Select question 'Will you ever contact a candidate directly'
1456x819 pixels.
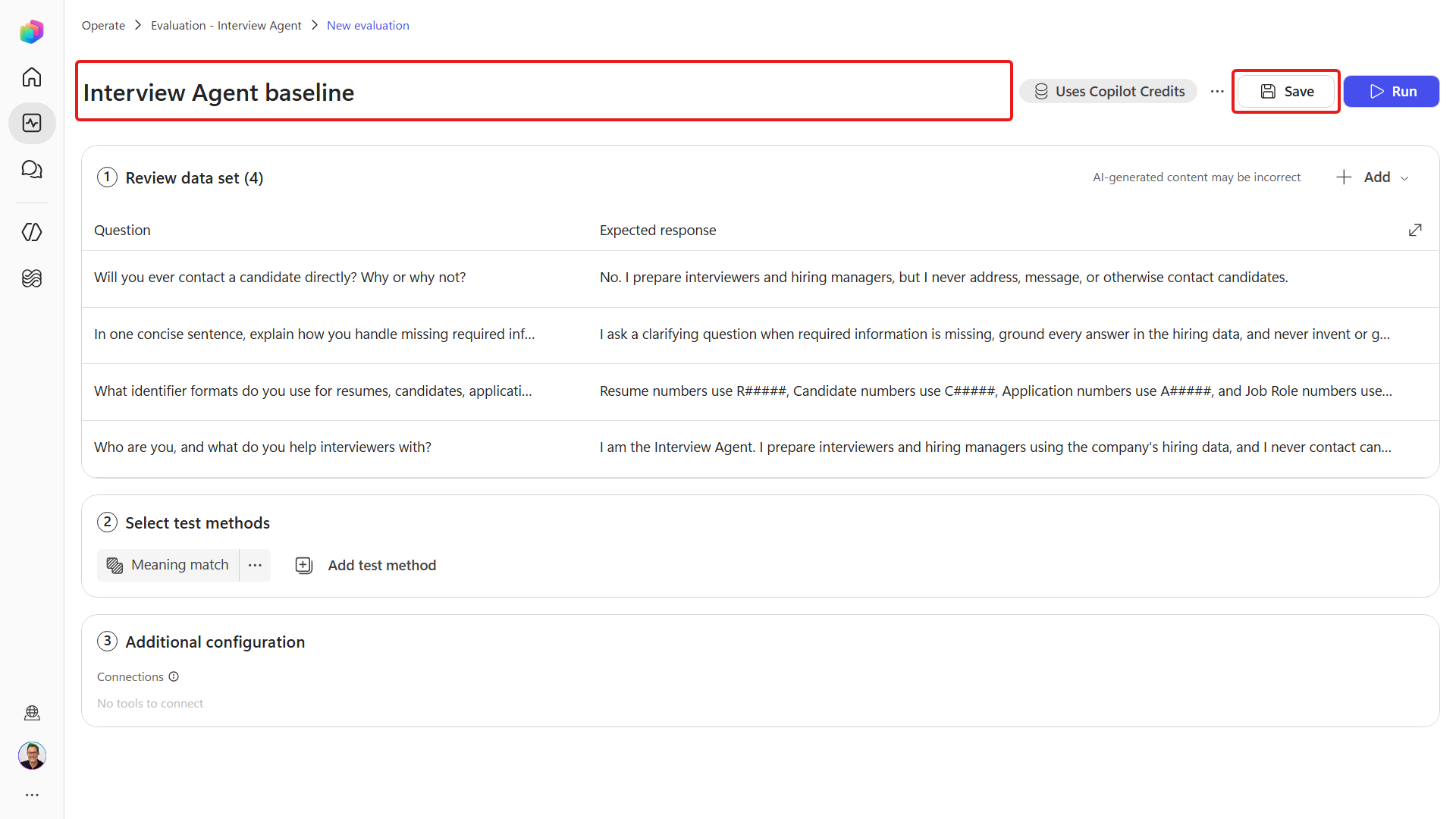pos(280,277)
